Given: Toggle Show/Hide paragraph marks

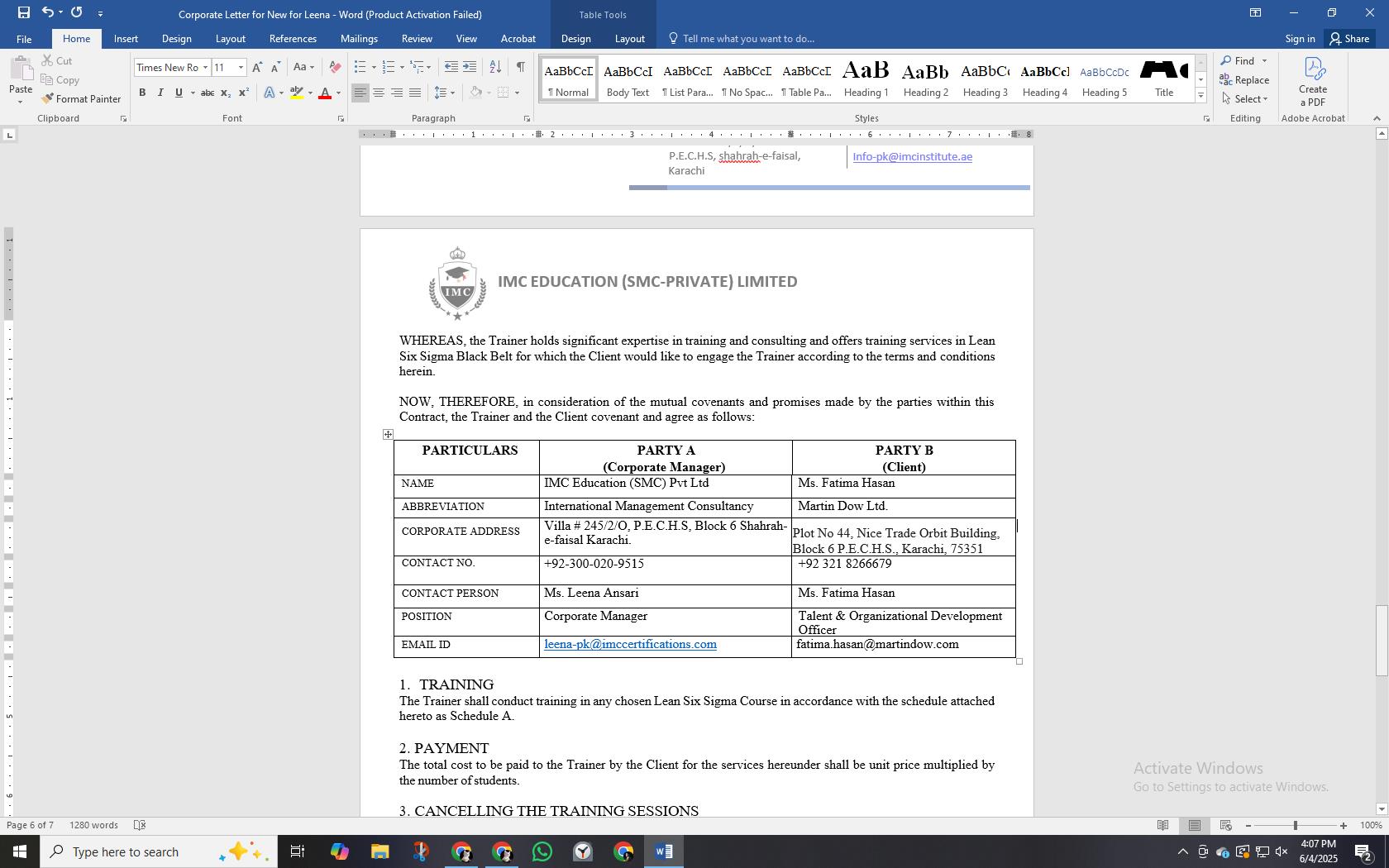Looking at the screenshot, I should [x=520, y=67].
